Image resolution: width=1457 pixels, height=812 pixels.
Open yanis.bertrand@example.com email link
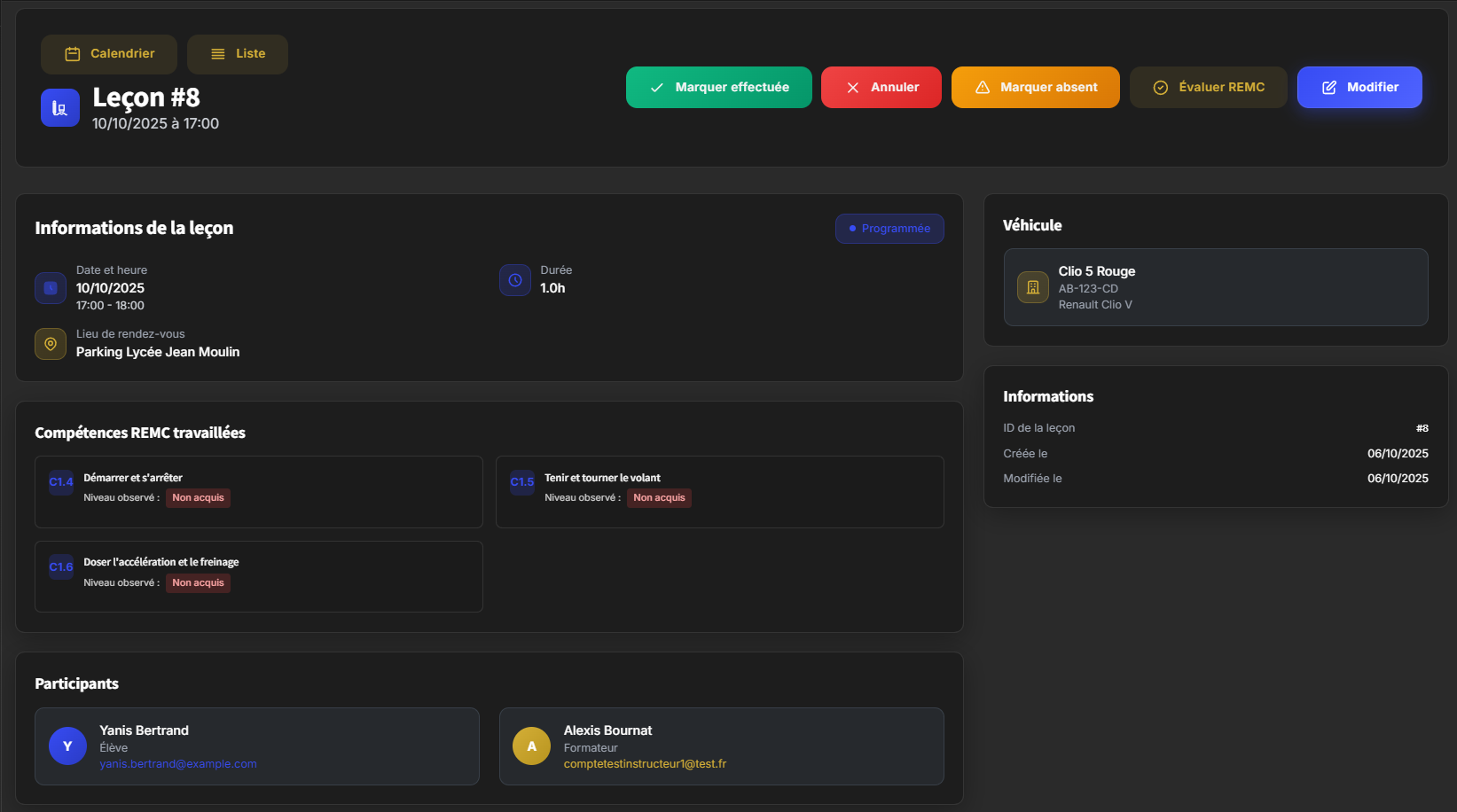tap(178, 764)
